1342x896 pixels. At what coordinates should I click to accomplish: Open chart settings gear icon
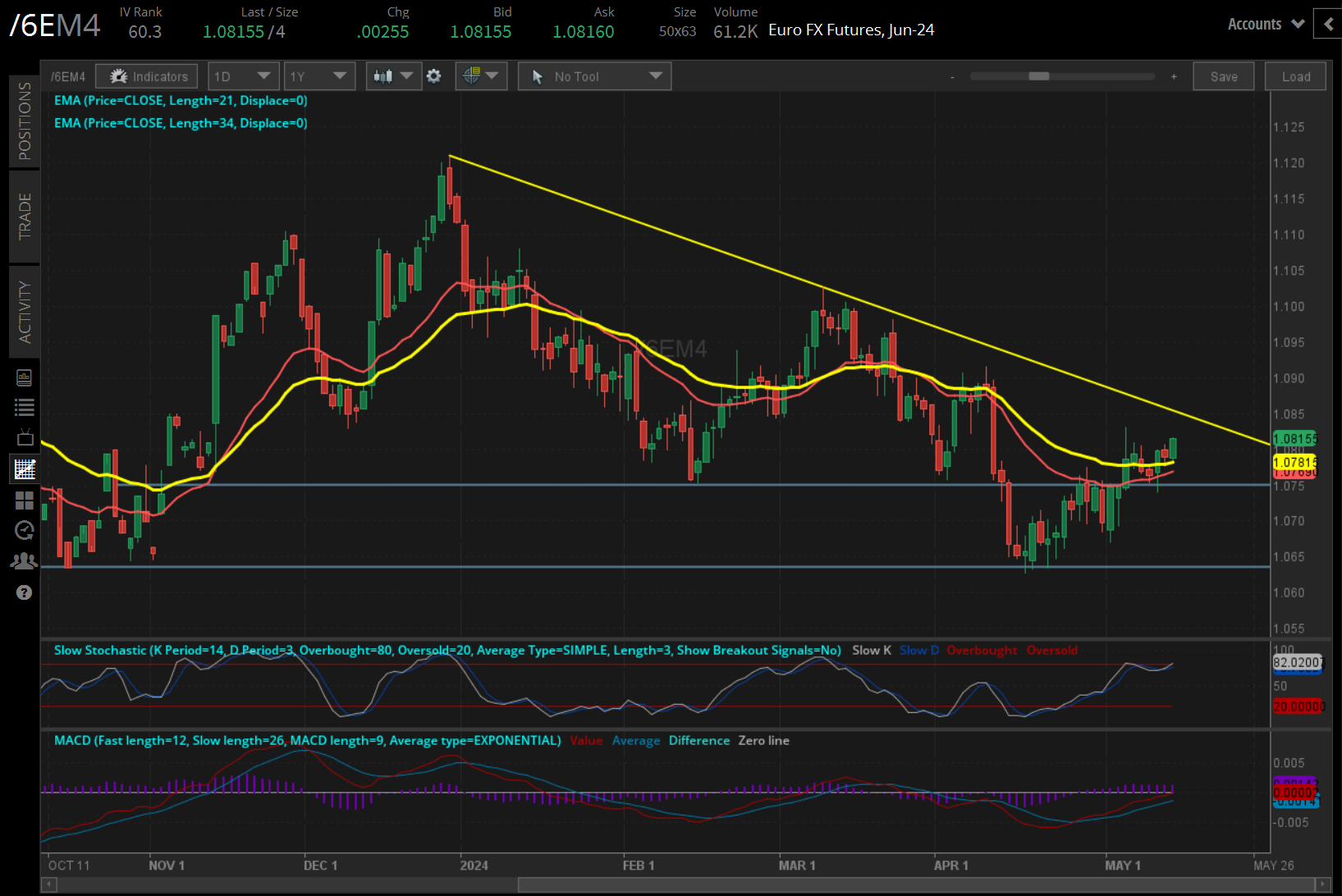pyautogui.click(x=434, y=76)
